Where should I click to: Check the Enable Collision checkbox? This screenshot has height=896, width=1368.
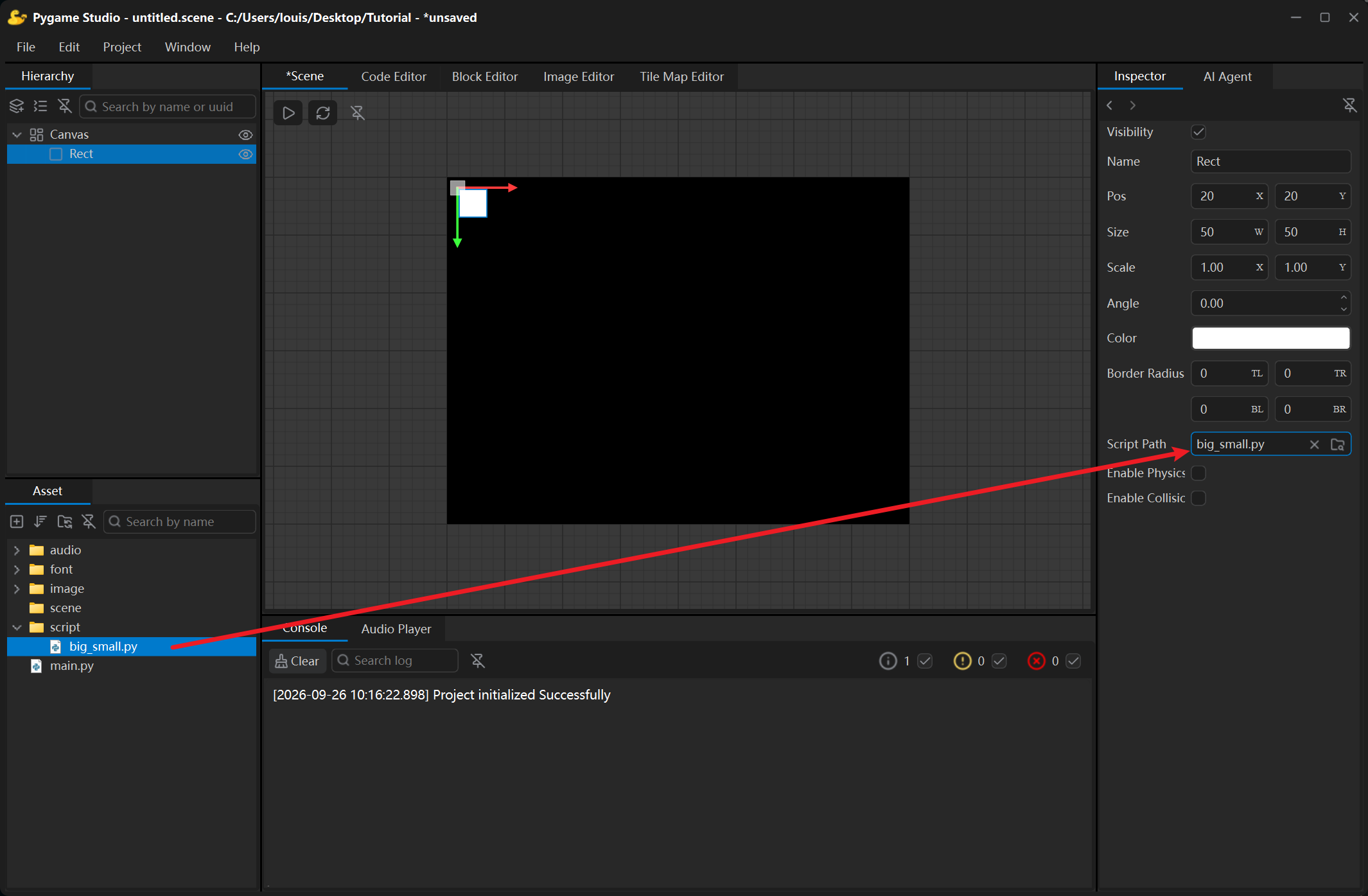(1198, 498)
